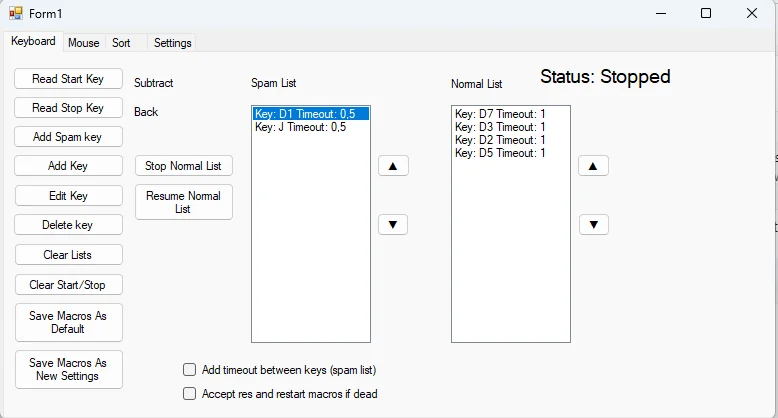Click the Delete key button
Screen dimensions: 778x418
[x=68, y=224]
